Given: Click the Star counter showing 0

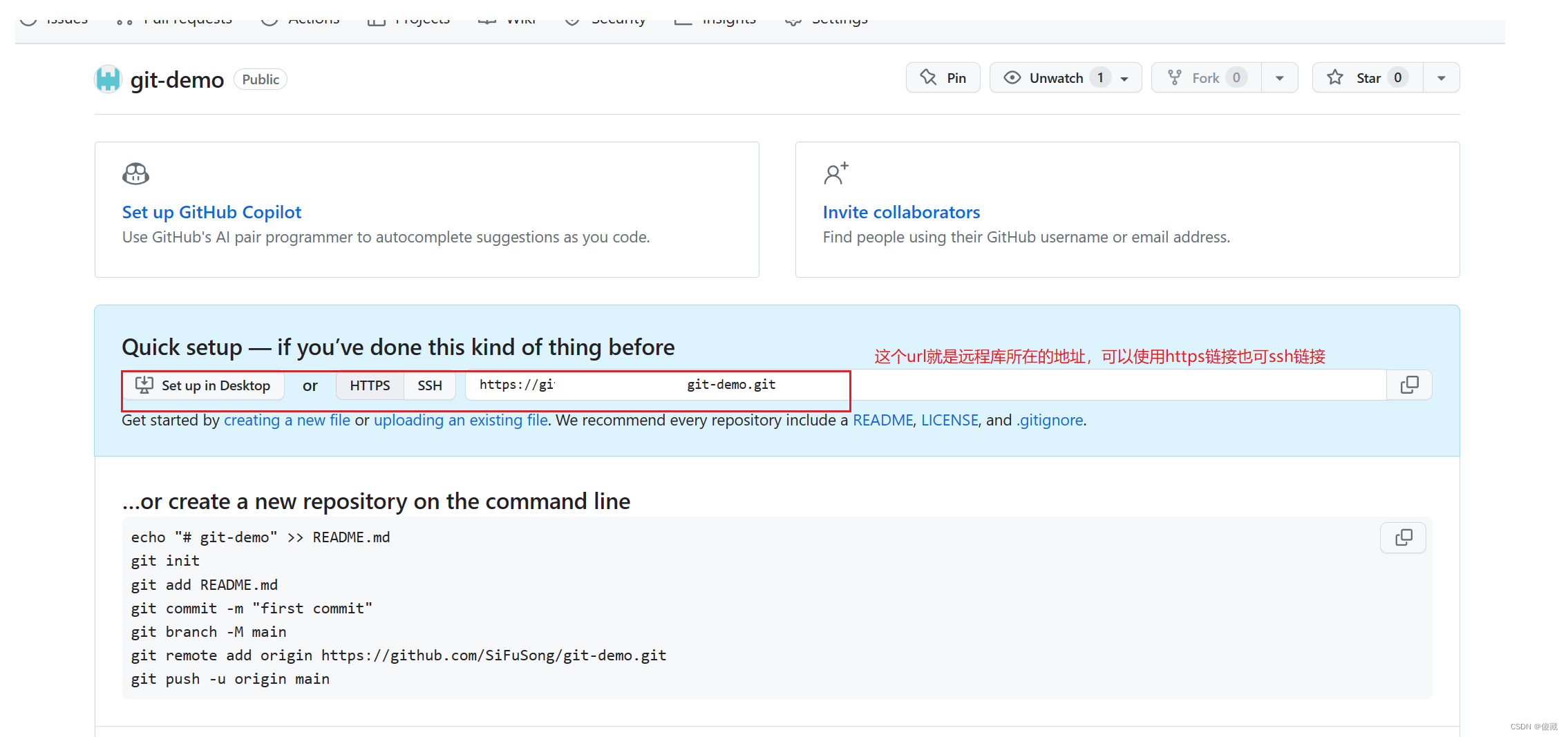Looking at the screenshot, I should (1397, 77).
